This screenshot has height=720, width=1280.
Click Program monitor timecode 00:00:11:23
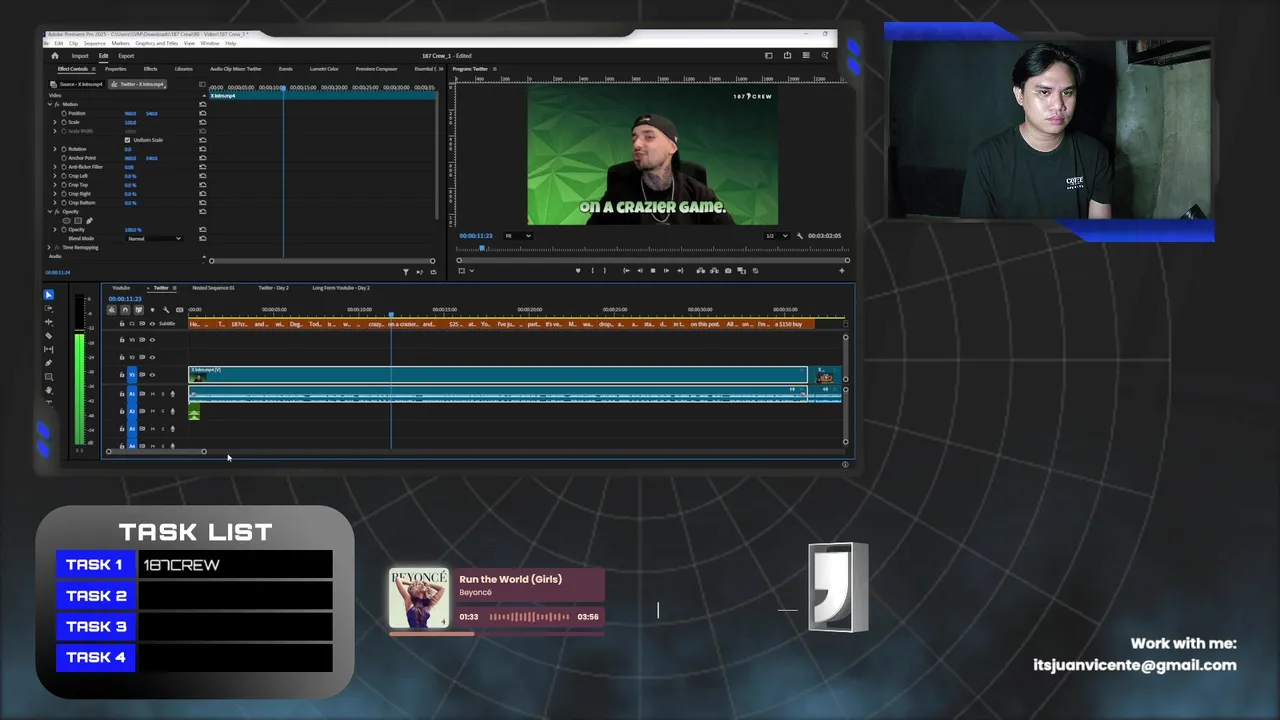pyautogui.click(x=476, y=236)
